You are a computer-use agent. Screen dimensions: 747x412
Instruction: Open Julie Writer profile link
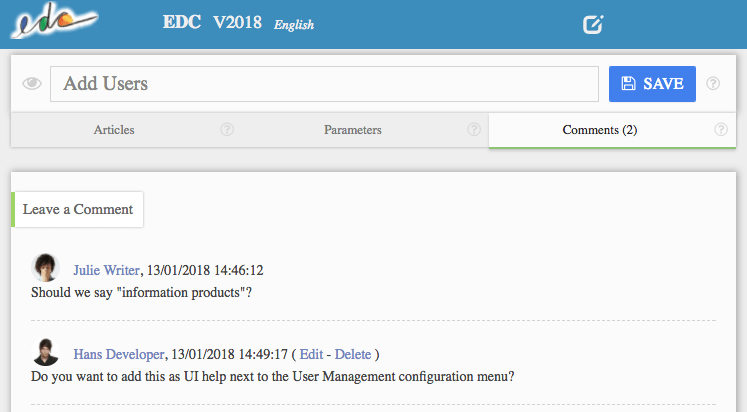click(x=107, y=270)
